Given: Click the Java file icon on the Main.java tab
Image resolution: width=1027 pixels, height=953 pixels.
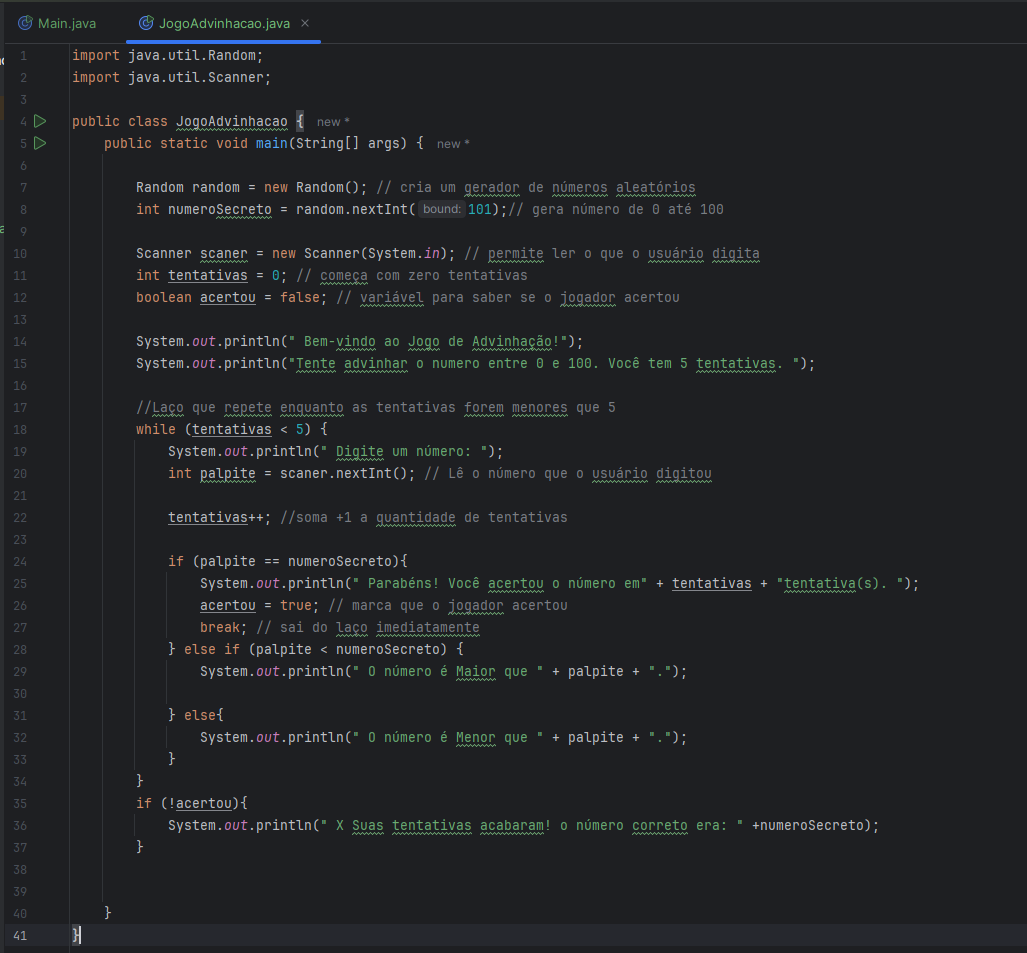Looking at the screenshot, I should (25, 23).
